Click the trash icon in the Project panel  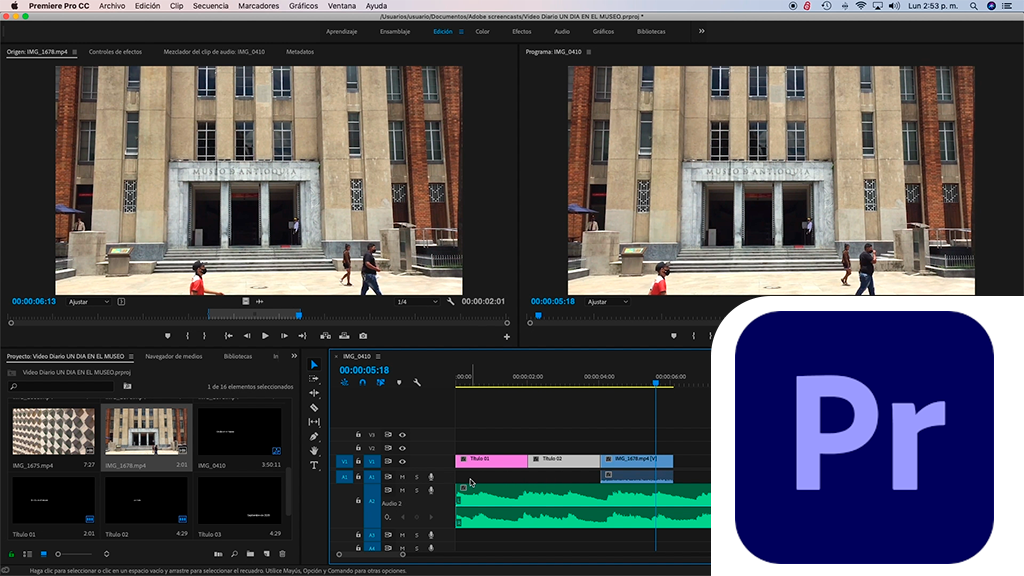282,554
